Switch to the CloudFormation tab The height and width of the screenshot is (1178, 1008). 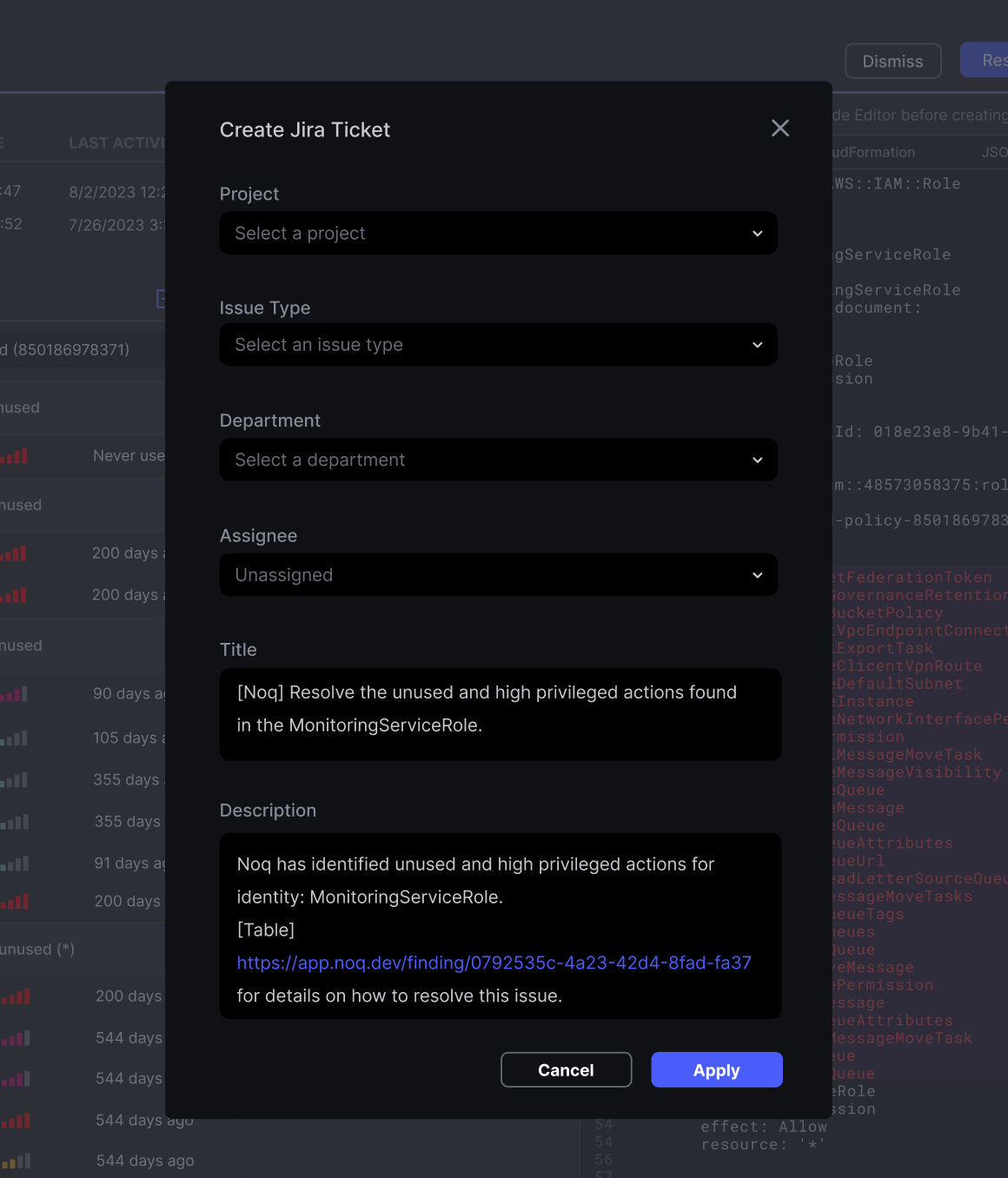[x=872, y=152]
